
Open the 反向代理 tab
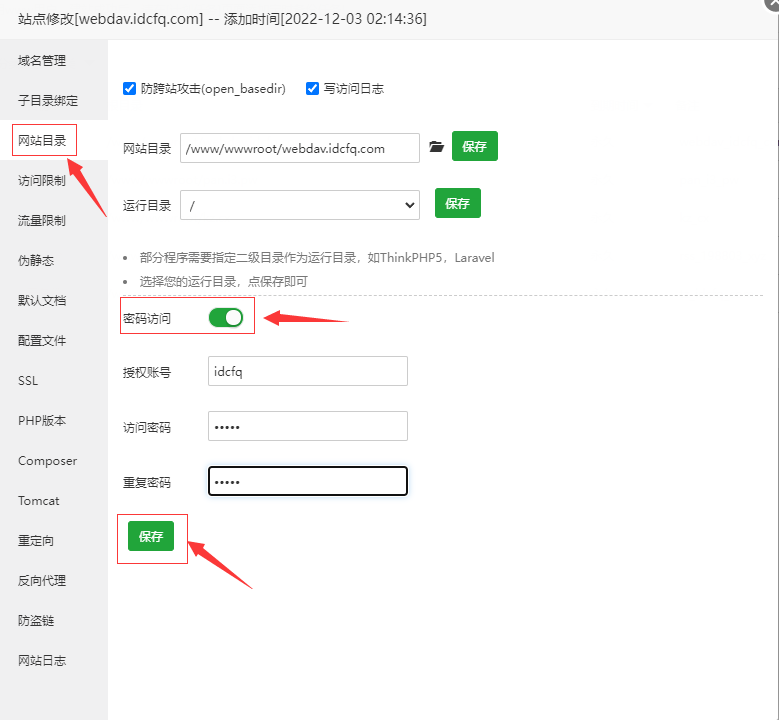(42, 581)
